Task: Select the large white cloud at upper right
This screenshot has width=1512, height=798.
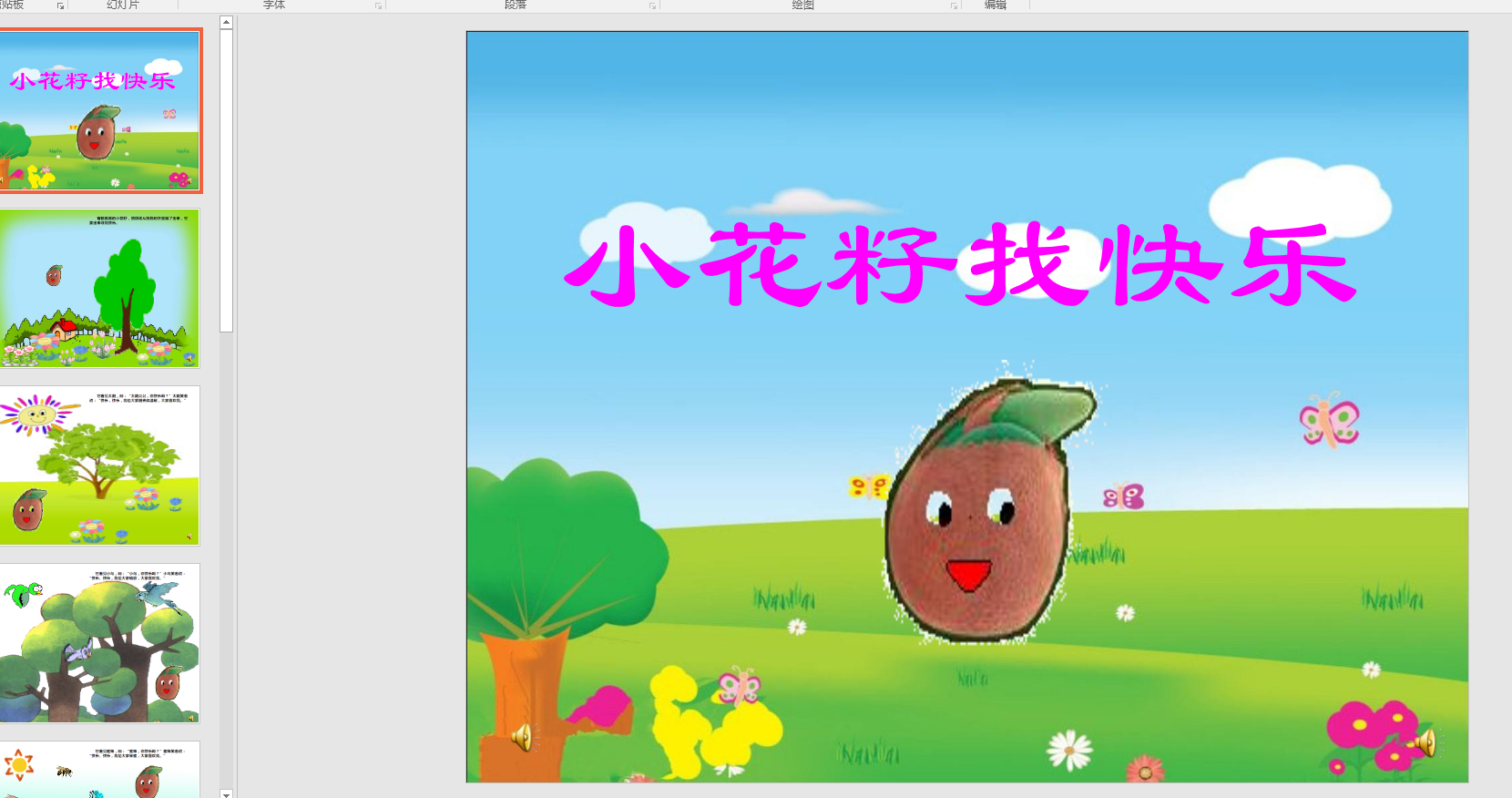Action: [1300, 201]
